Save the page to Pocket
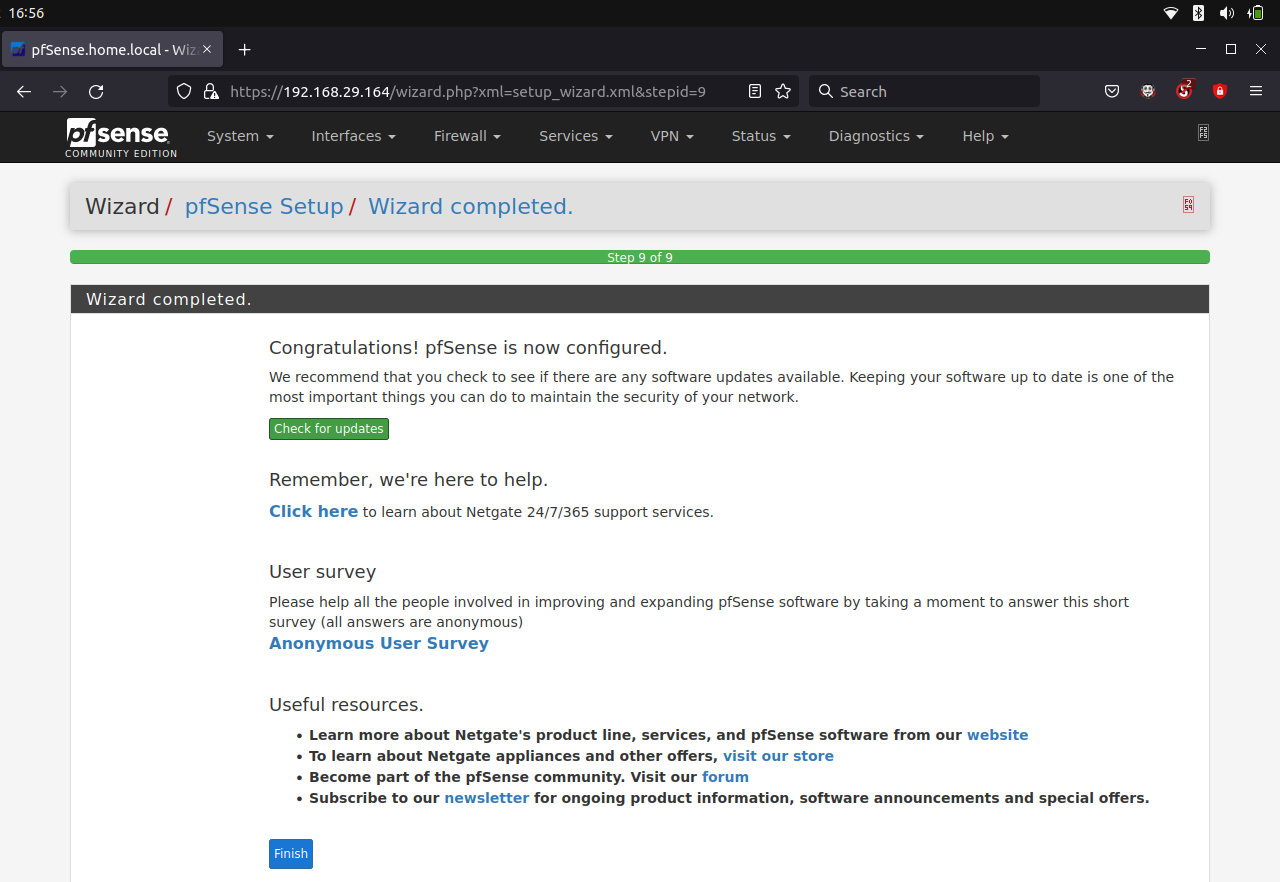1280x882 pixels. pyautogui.click(x=1112, y=91)
